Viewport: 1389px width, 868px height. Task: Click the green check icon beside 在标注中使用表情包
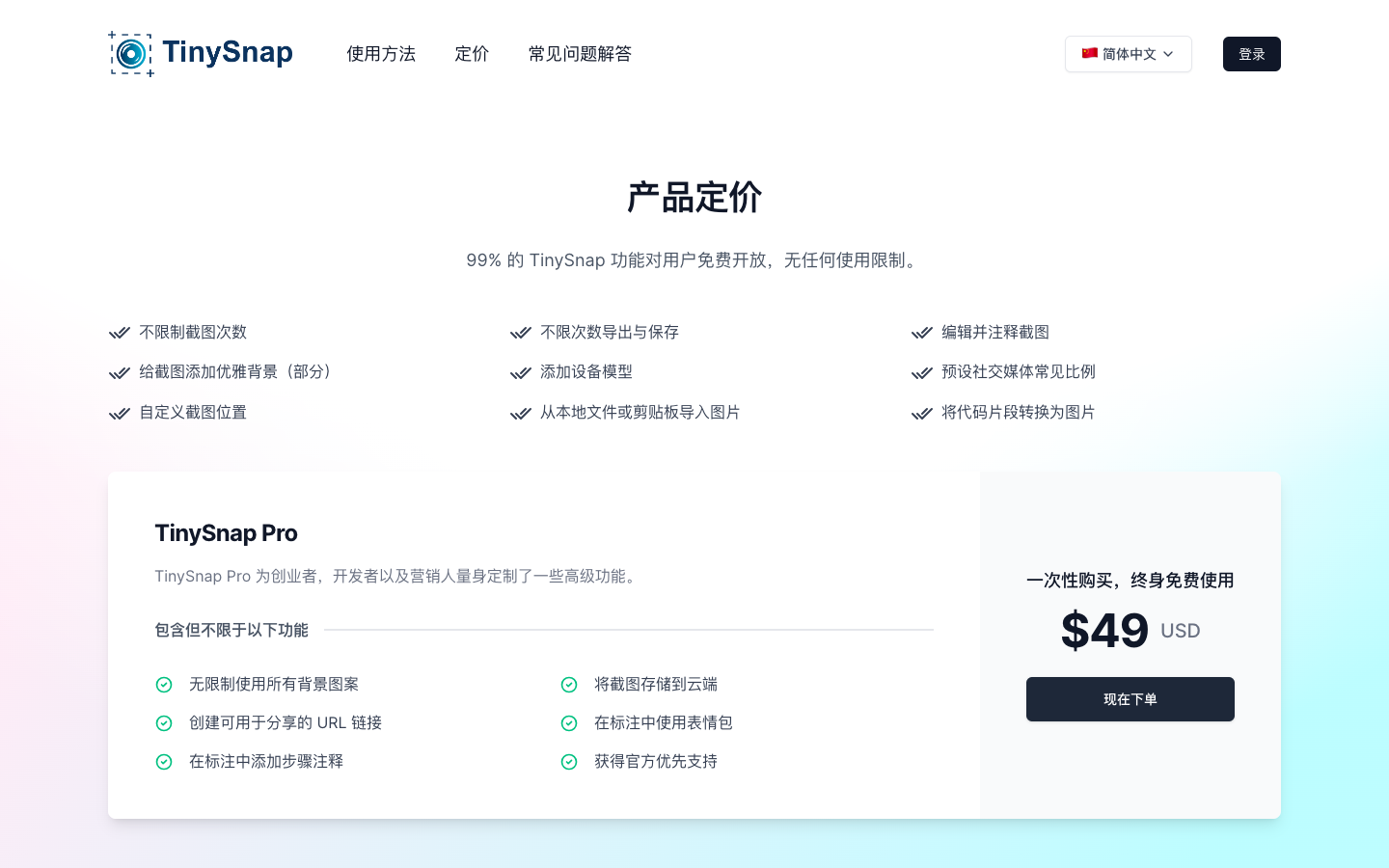click(x=569, y=723)
